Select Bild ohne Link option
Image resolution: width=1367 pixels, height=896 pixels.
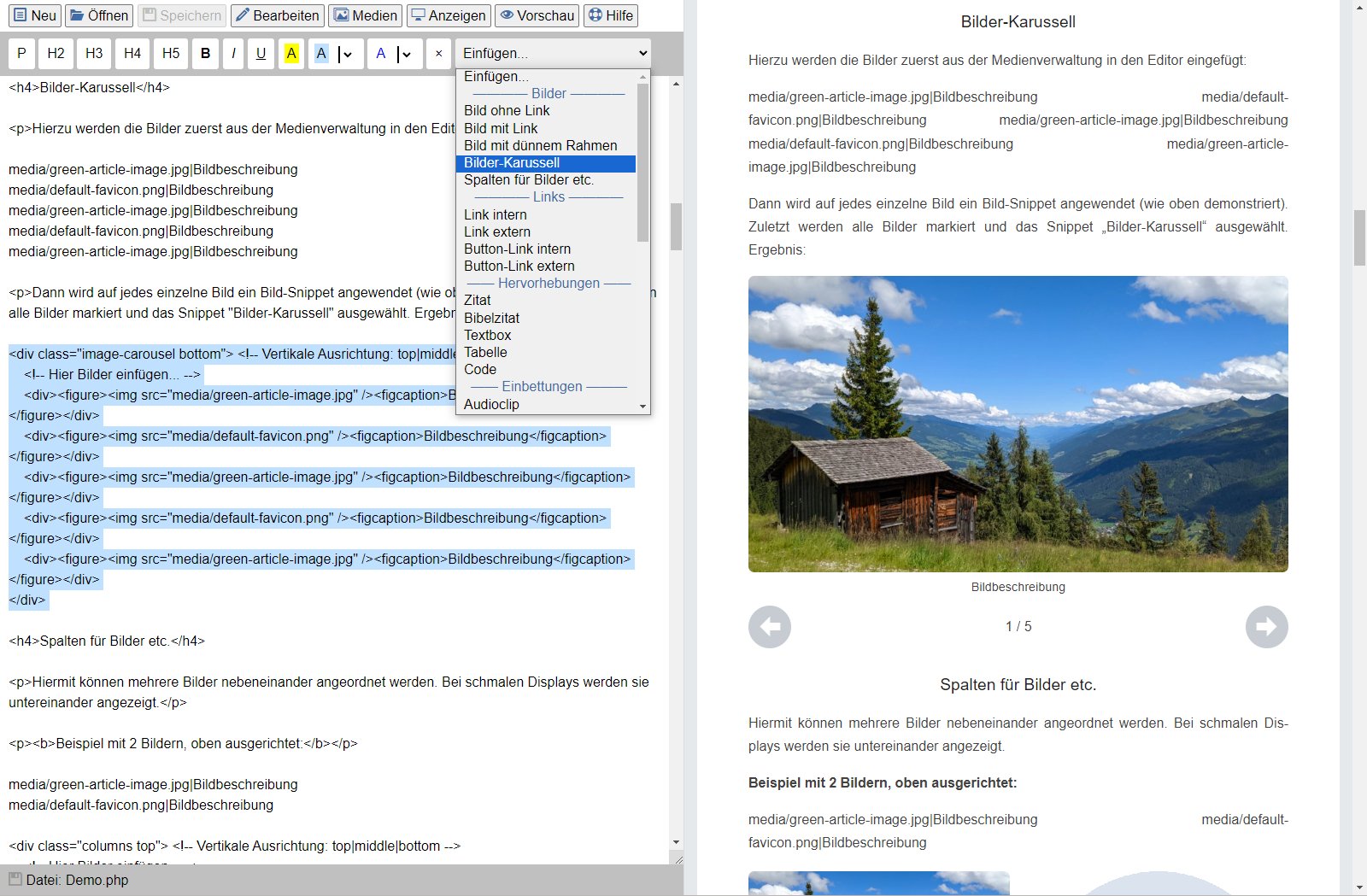point(546,110)
